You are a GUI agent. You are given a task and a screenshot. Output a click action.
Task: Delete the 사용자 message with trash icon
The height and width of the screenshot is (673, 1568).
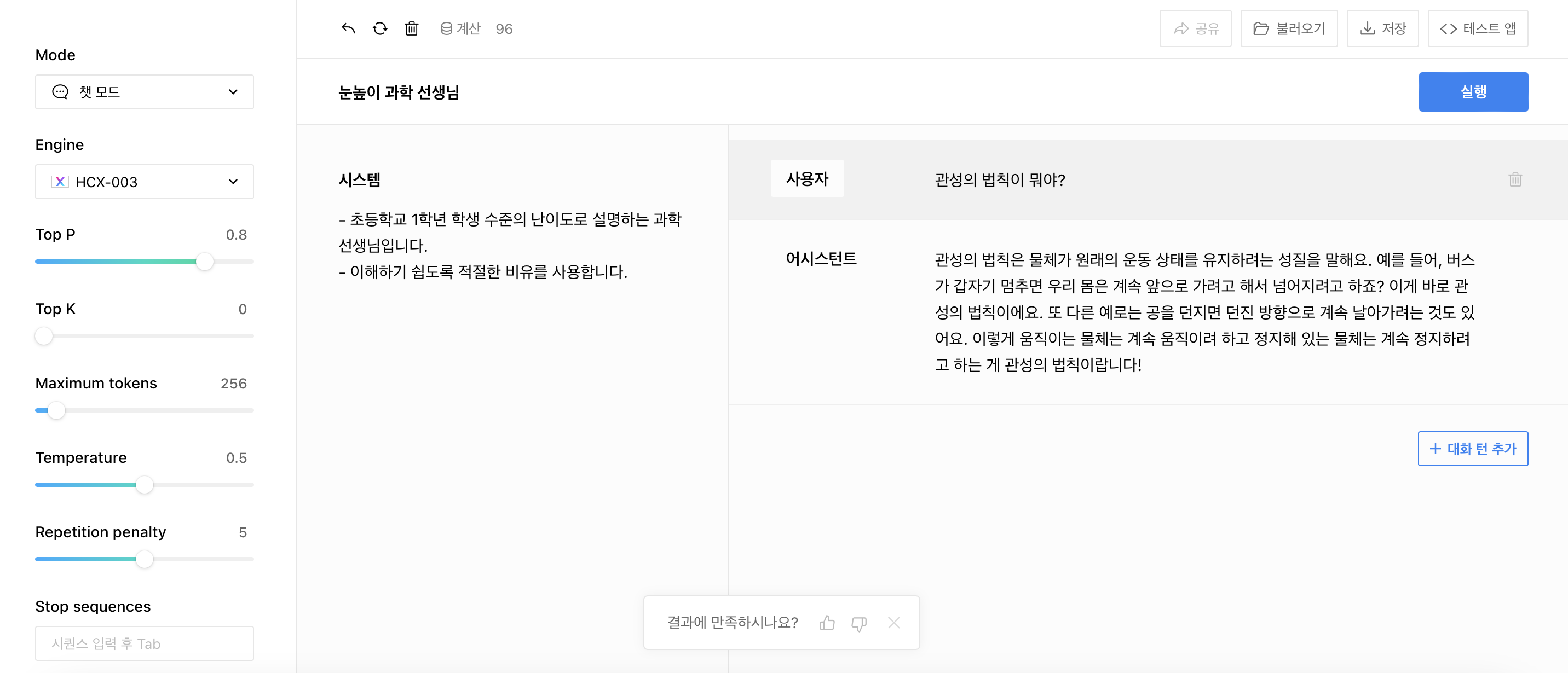(x=1515, y=179)
